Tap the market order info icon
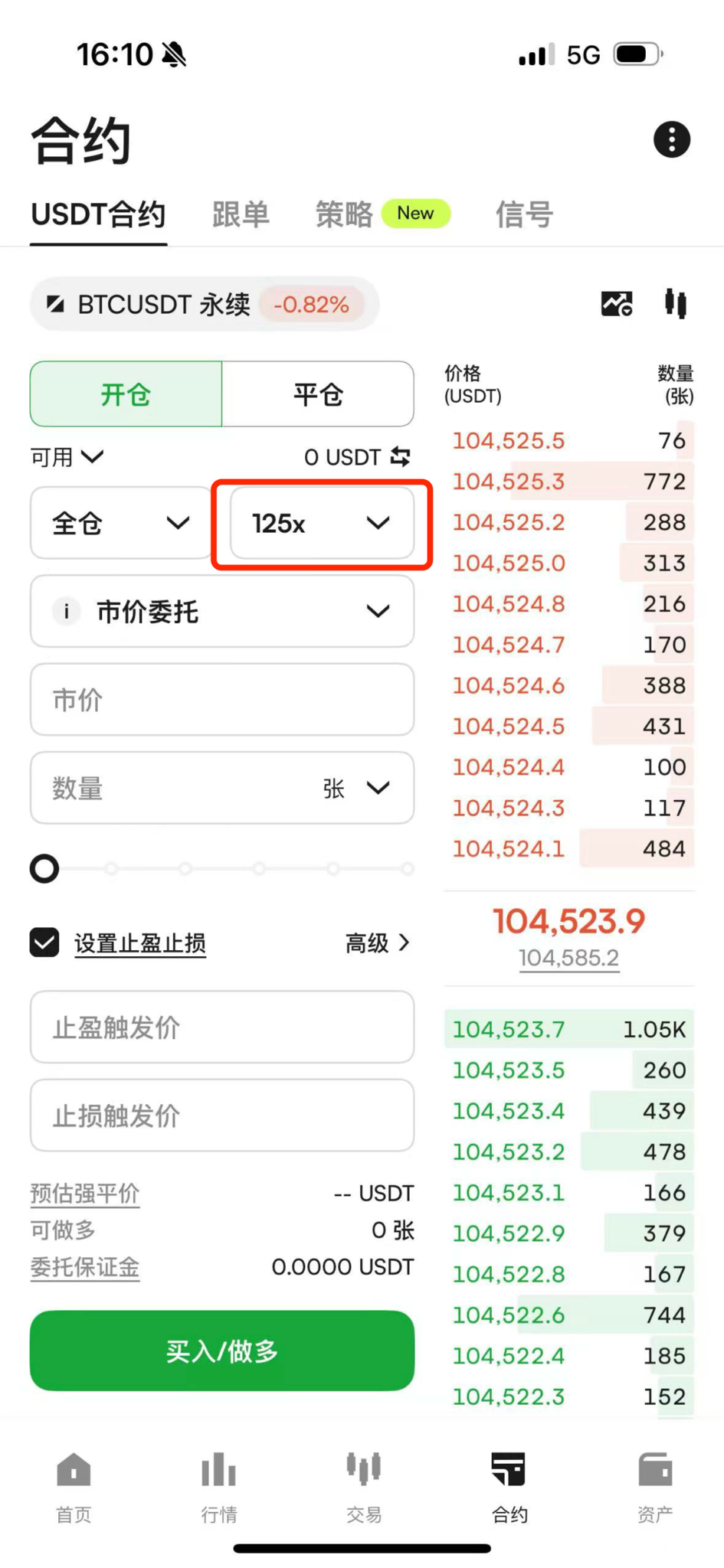The image size is (724, 1568). [67, 611]
